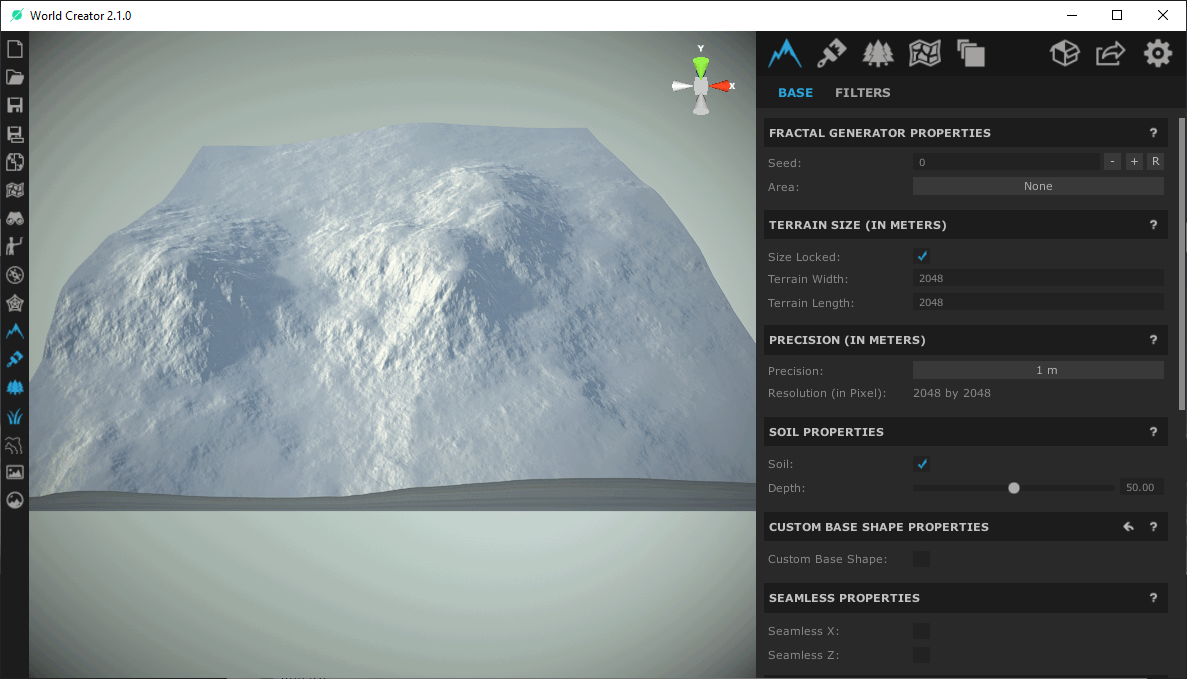1187x679 pixels.
Task: Open the forest trees objects panel
Action: click(877, 53)
